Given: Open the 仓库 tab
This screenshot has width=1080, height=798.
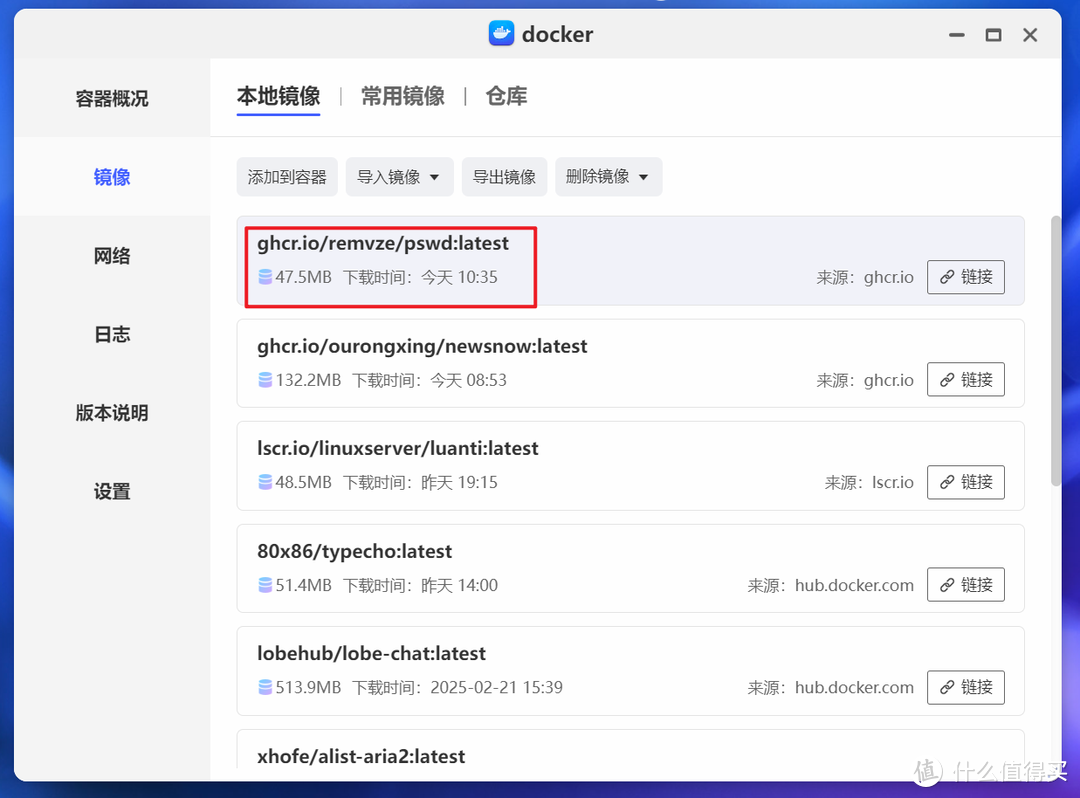Looking at the screenshot, I should tap(506, 96).
